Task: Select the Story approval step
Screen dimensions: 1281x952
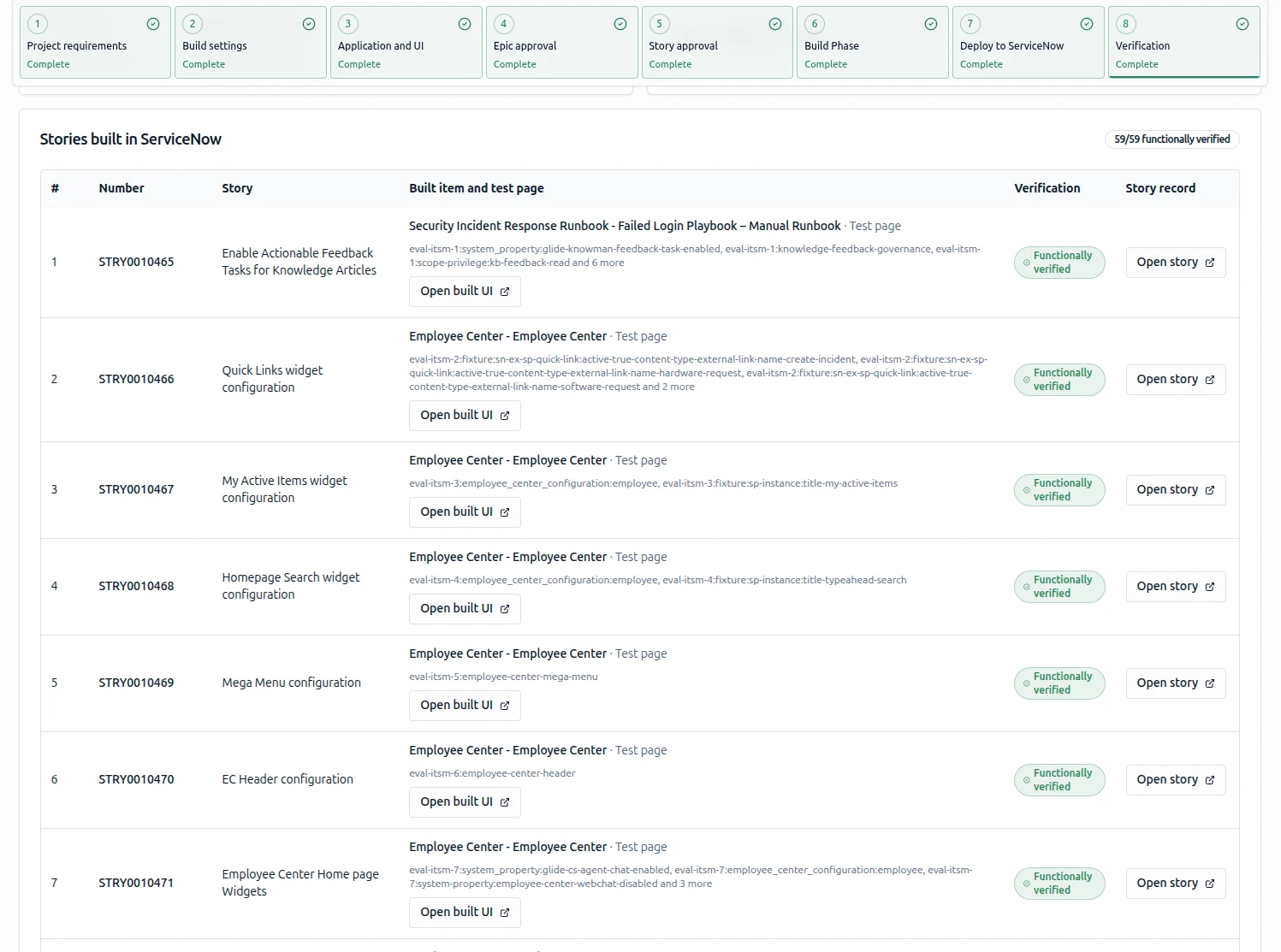Action: (x=717, y=43)
